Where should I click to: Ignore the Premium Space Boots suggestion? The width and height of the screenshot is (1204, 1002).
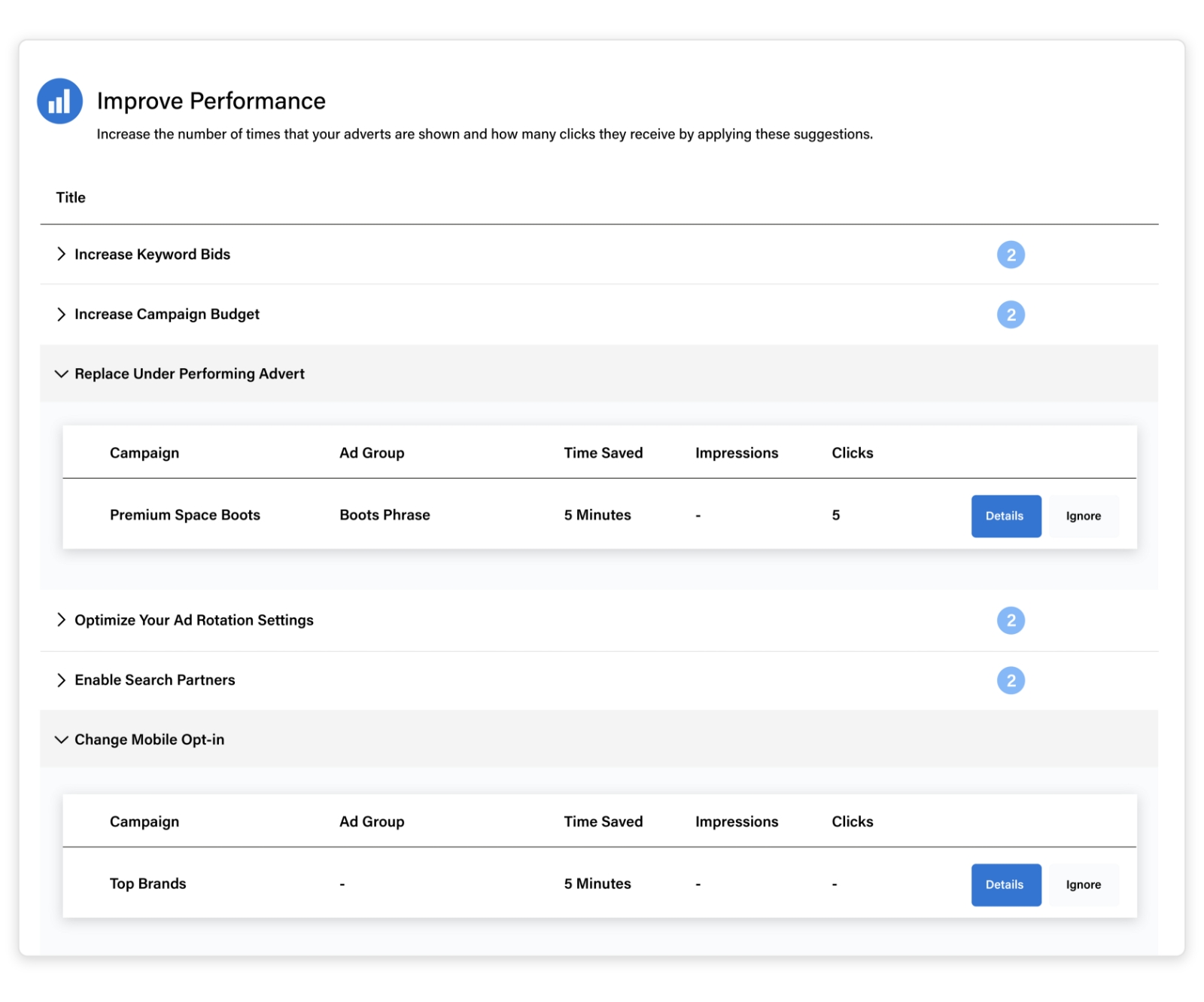click(1083, 516)
